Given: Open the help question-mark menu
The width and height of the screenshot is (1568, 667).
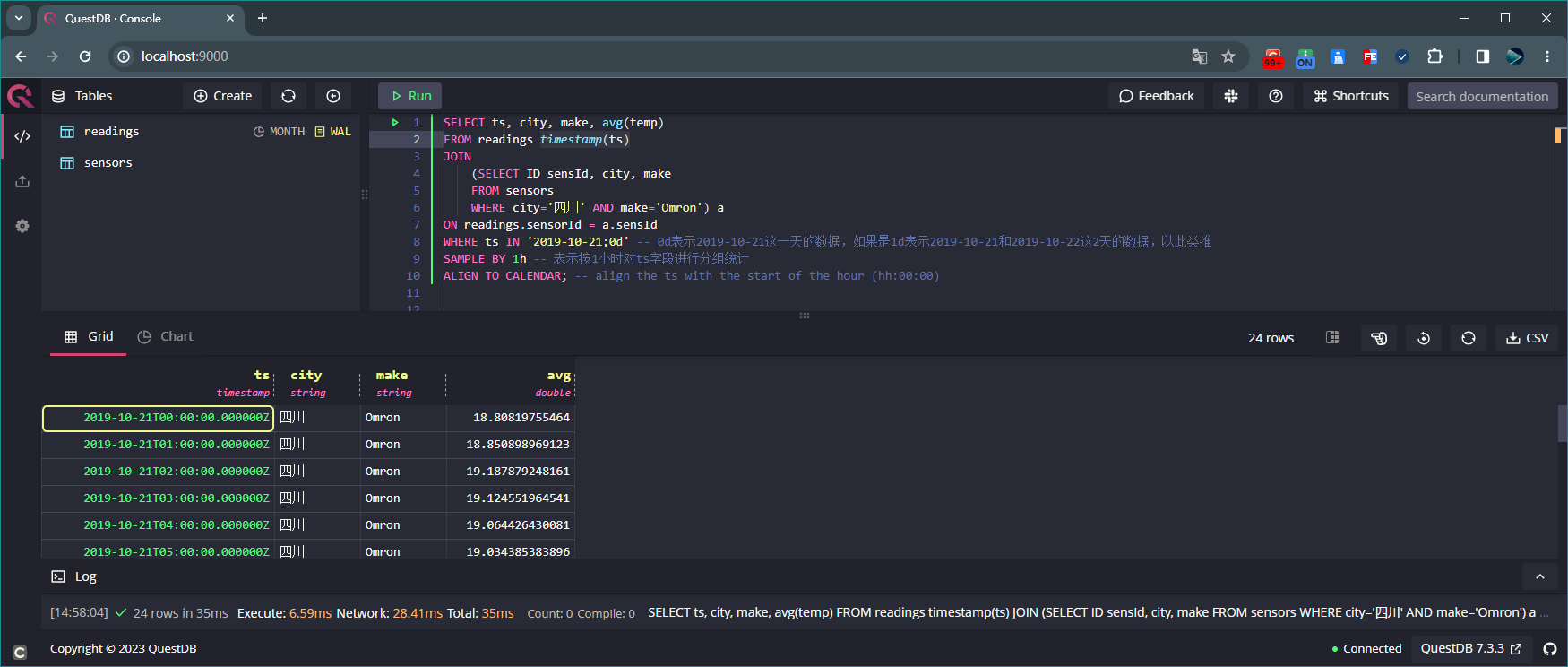Looking at the screenshot, I should 1276,96.
